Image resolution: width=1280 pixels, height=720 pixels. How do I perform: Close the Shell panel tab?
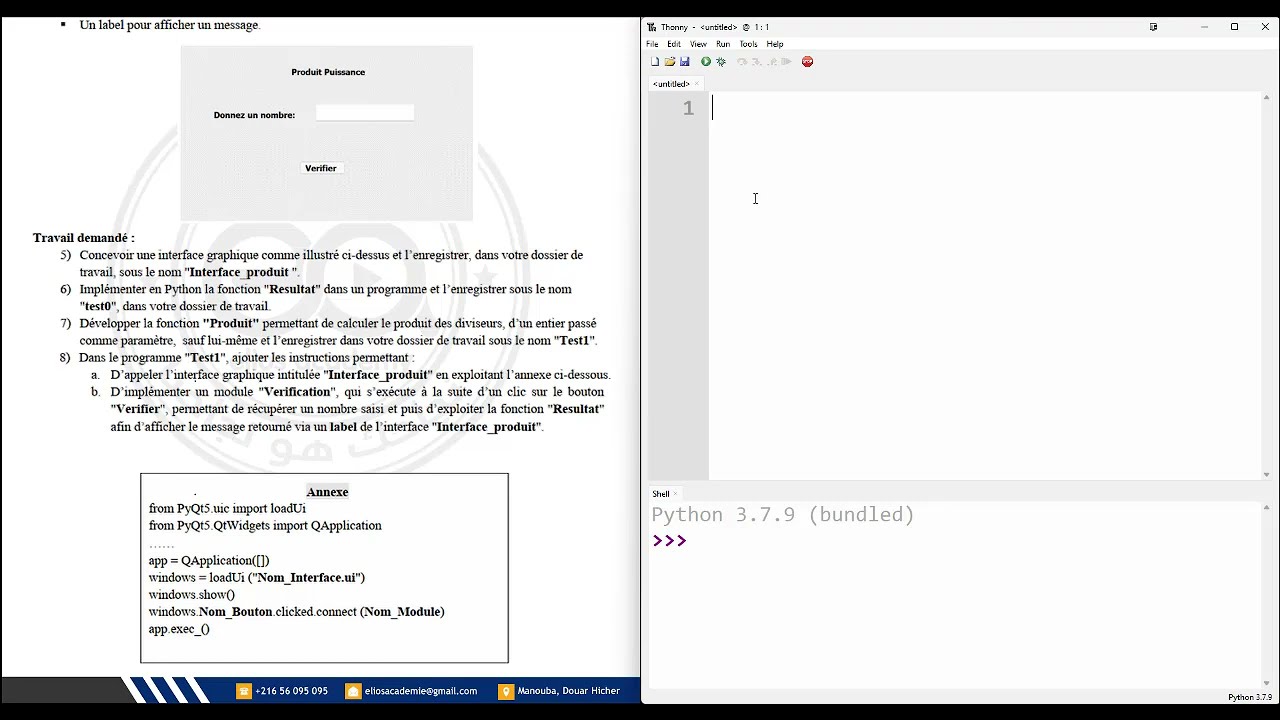click(x=676, y=494)
